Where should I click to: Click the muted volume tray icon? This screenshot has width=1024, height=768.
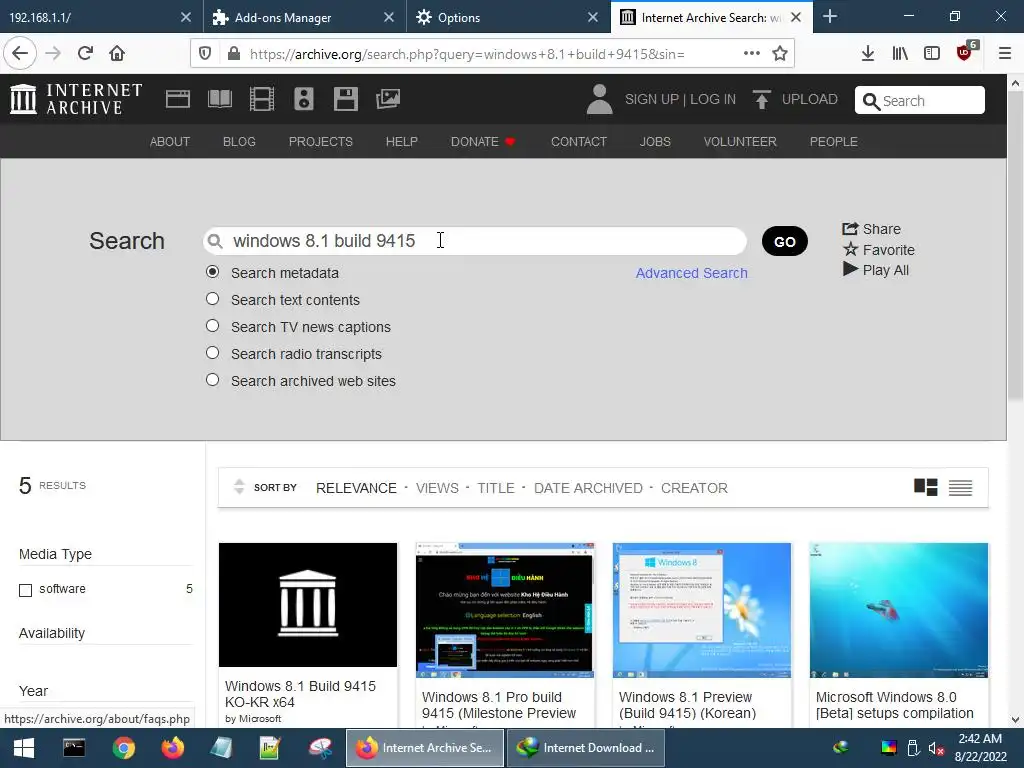tap(936, 748)
